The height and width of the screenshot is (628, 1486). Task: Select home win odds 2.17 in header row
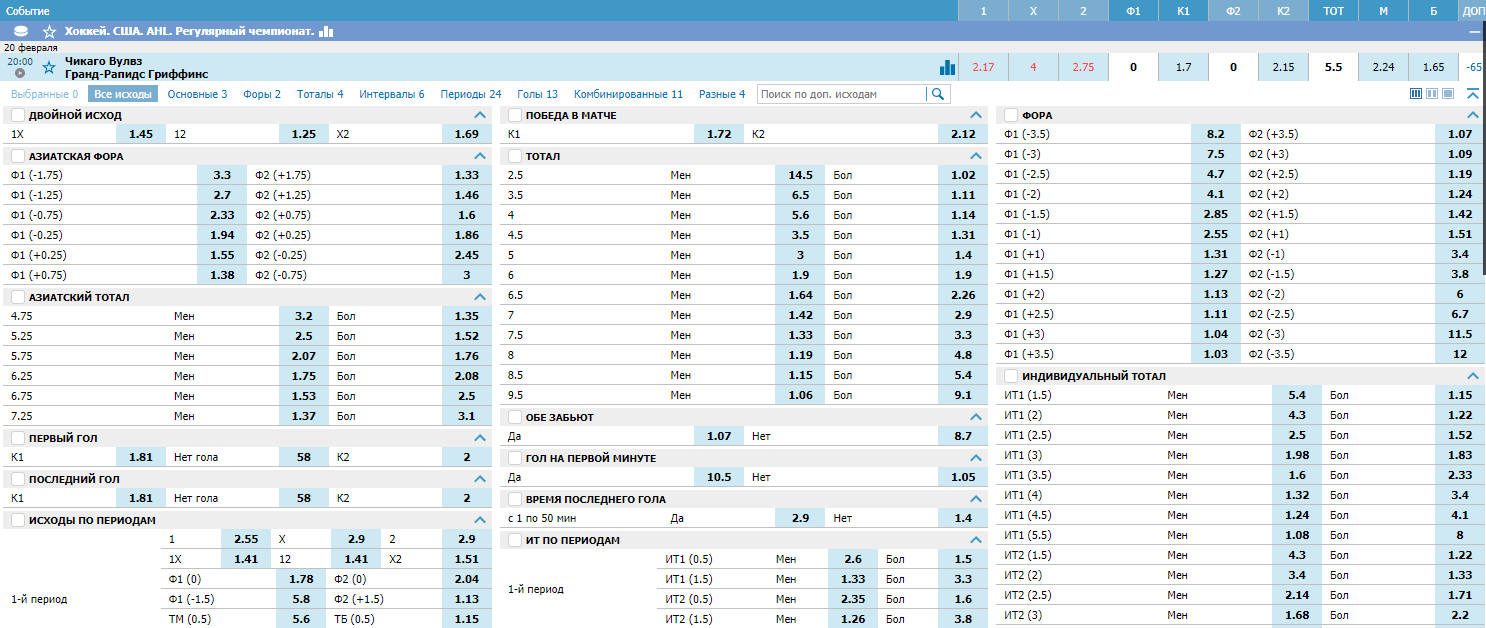983,67
